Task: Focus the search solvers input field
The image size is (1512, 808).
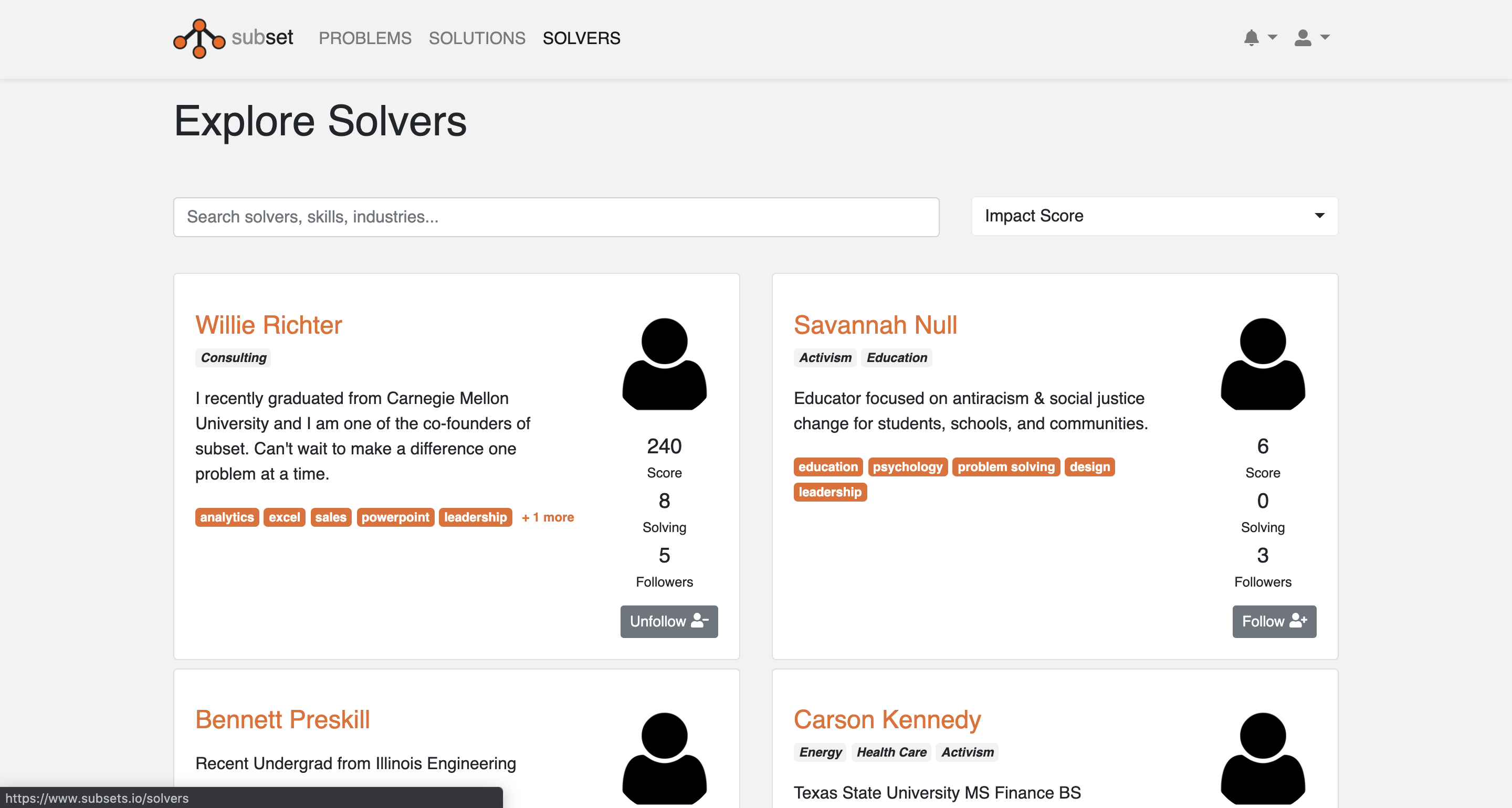Action: [x=556, y=217]
